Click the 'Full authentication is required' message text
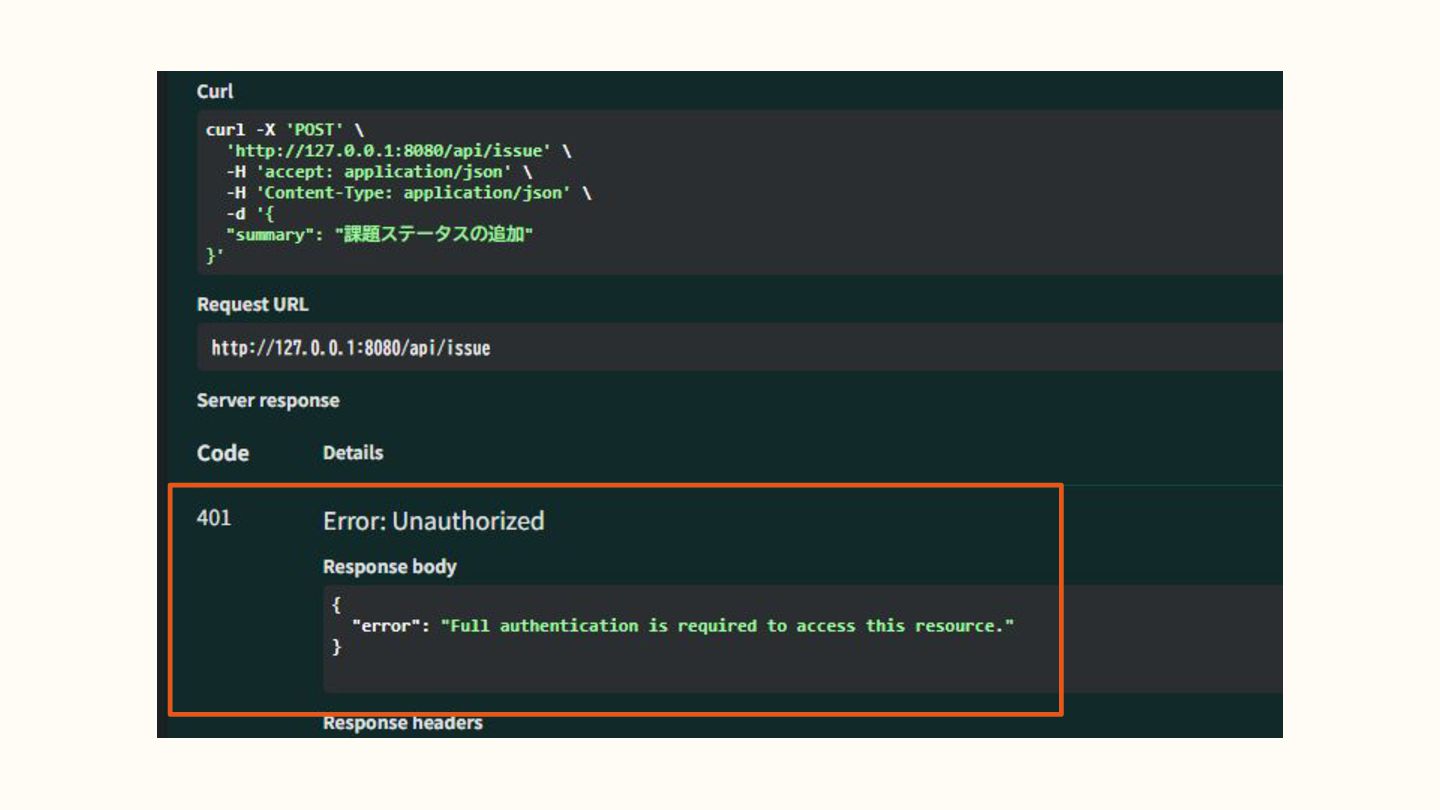 pos(727,626)
